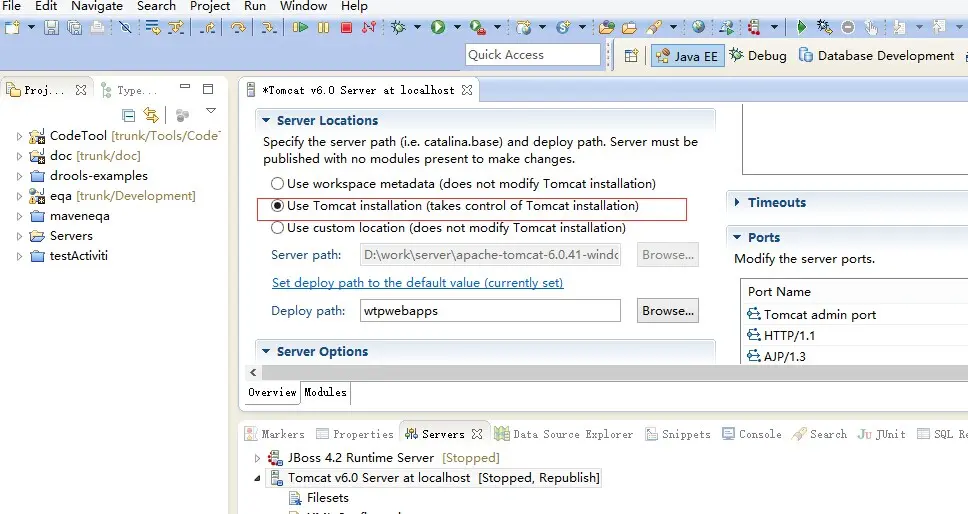This screenshot has width=968, height=514.
Task: Open the Navigate menu
Action: 97,6
